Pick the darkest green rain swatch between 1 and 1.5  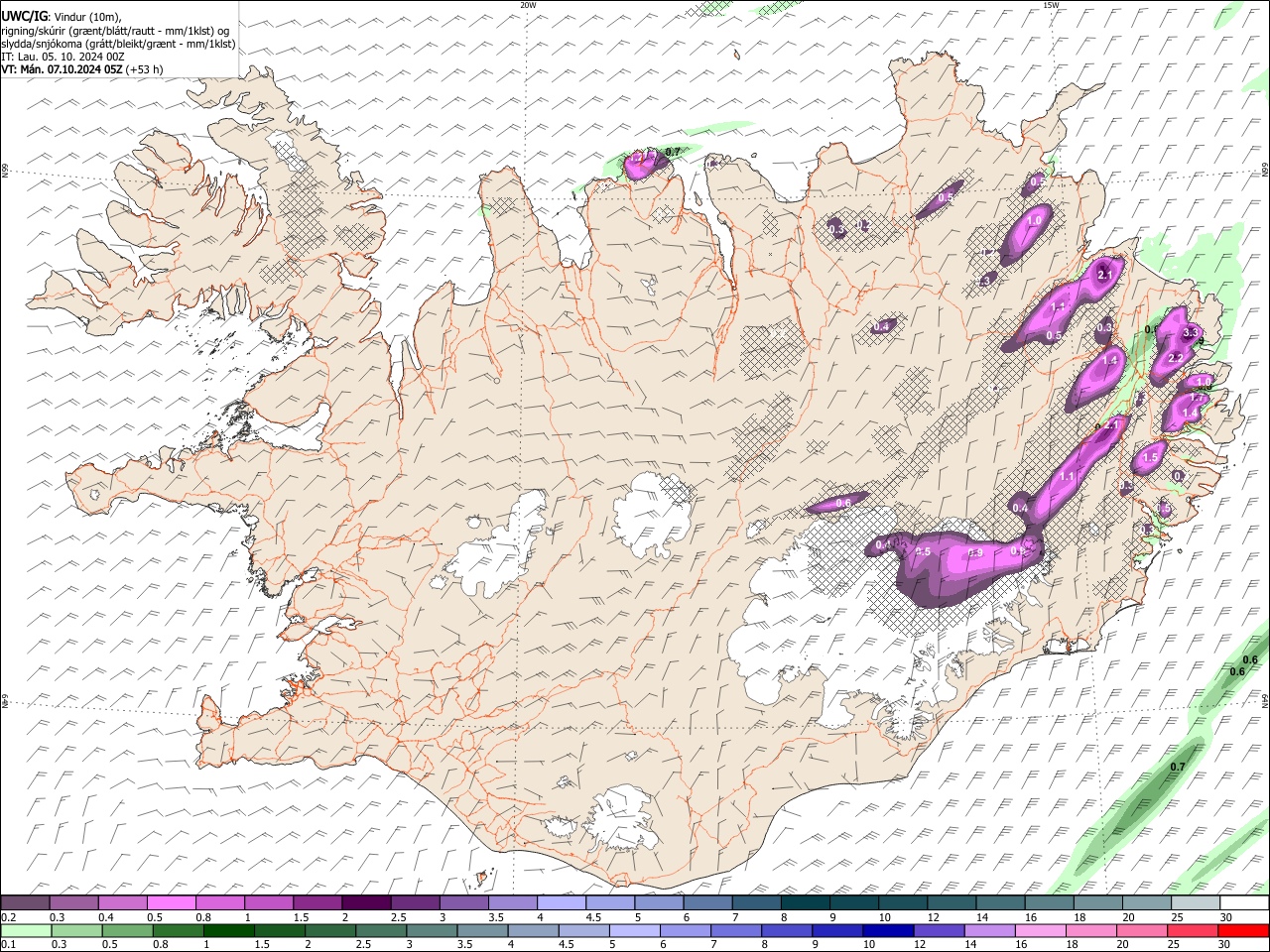229,931
